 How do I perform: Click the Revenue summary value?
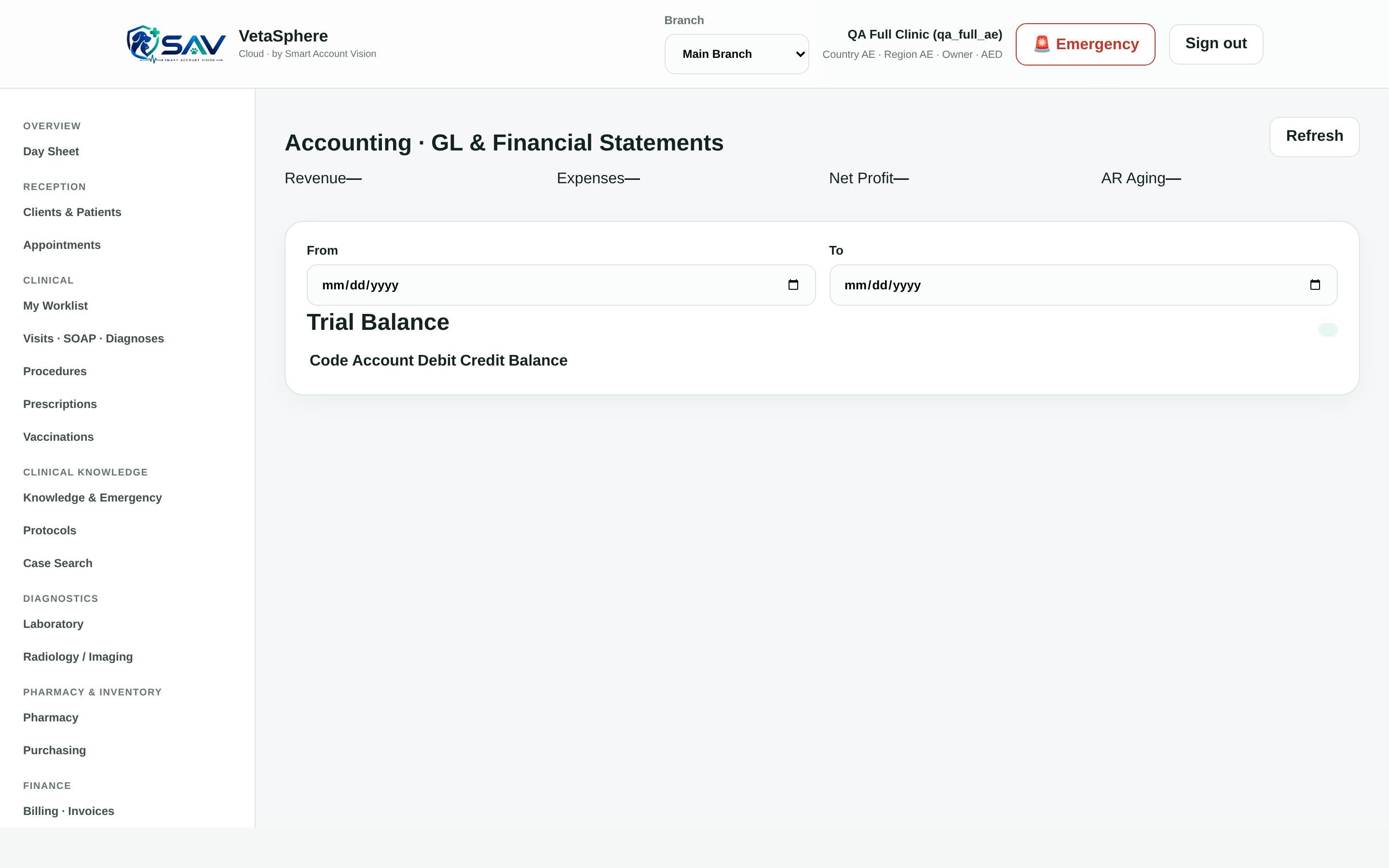tap(354, 178)
